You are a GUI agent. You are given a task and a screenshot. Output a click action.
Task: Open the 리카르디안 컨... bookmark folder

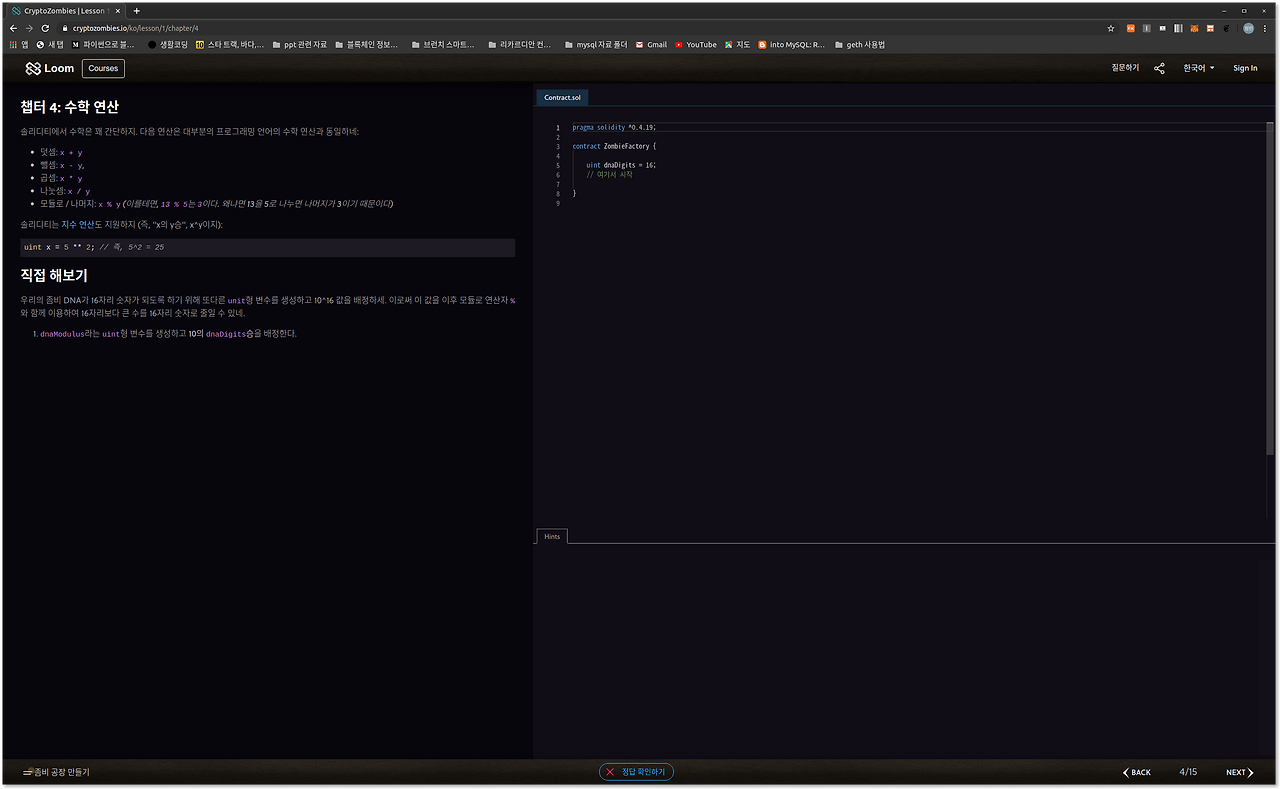click(520, 45)
